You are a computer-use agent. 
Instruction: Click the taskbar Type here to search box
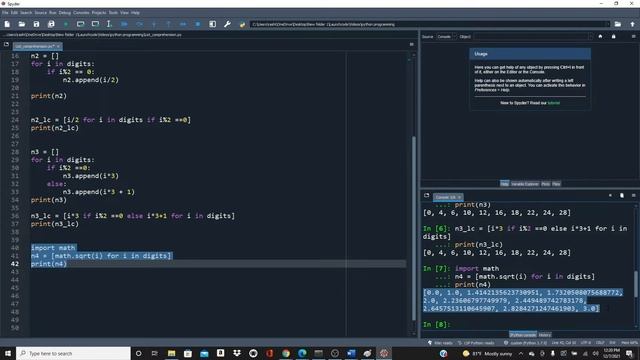(73, 353)
